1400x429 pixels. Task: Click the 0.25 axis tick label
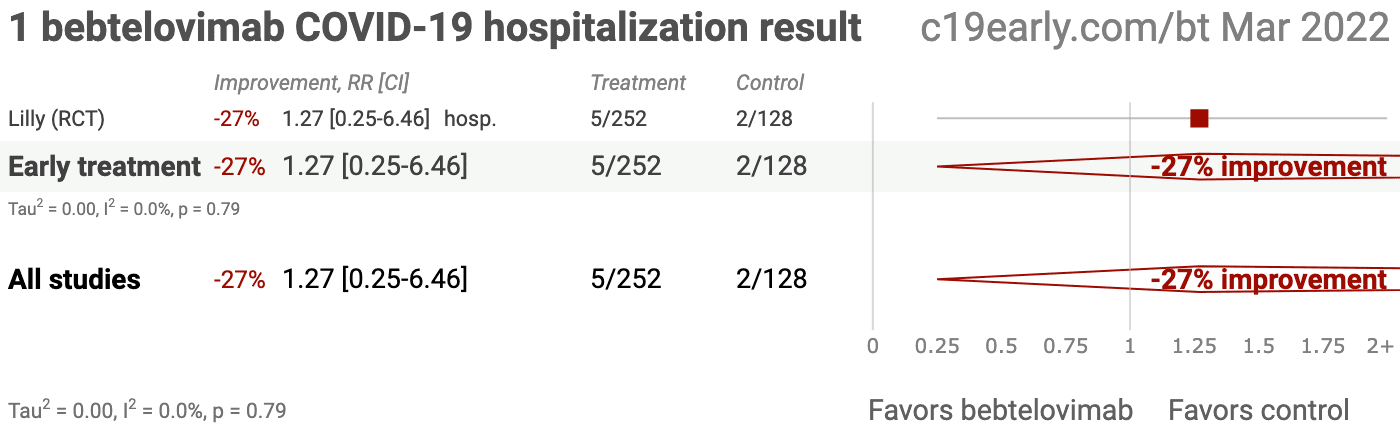pyautogui.click(x=937, y=346)
